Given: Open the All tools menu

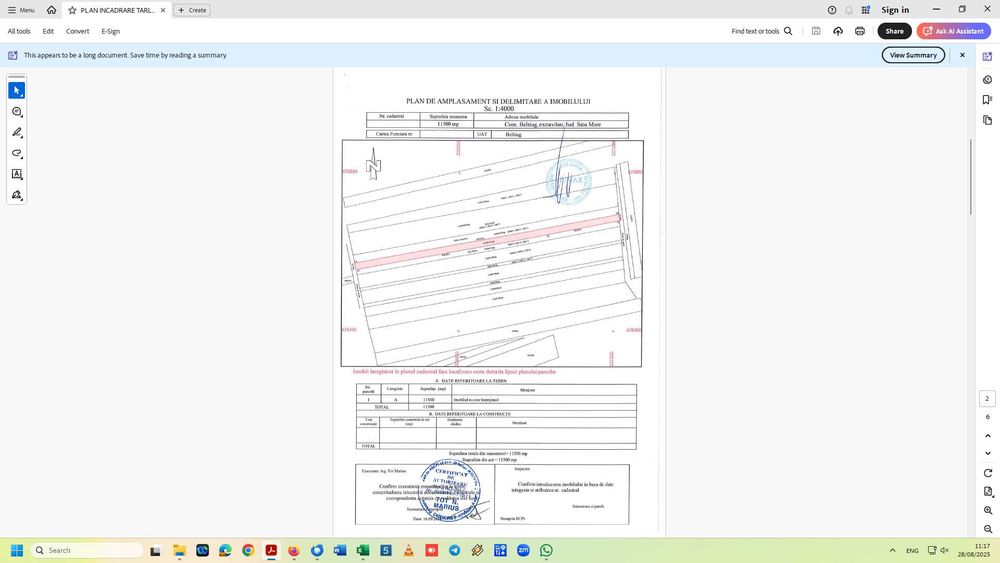Looking at the screenshot, I should tap(19, 31).
